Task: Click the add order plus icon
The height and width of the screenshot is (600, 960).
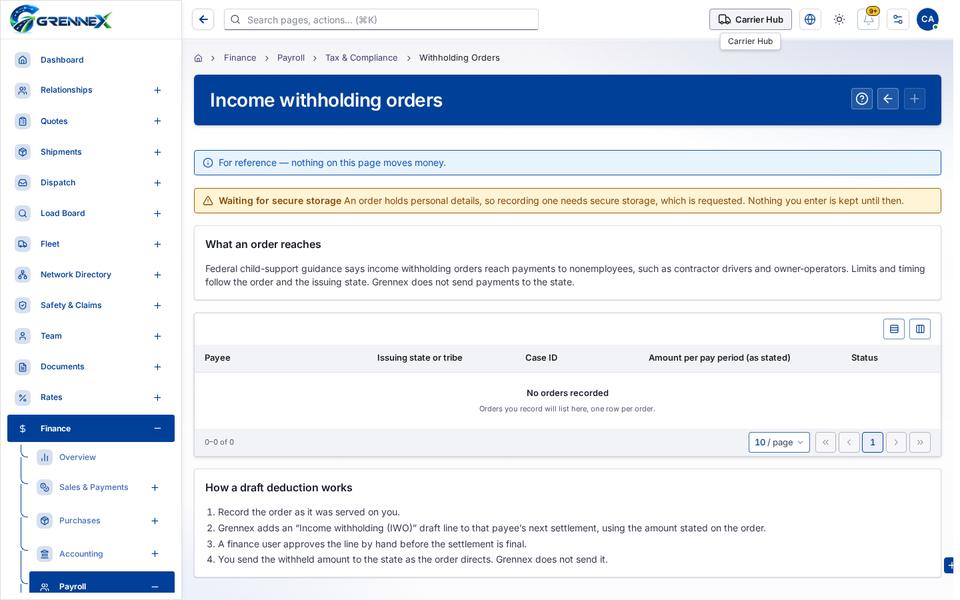Action: [914, 99]
